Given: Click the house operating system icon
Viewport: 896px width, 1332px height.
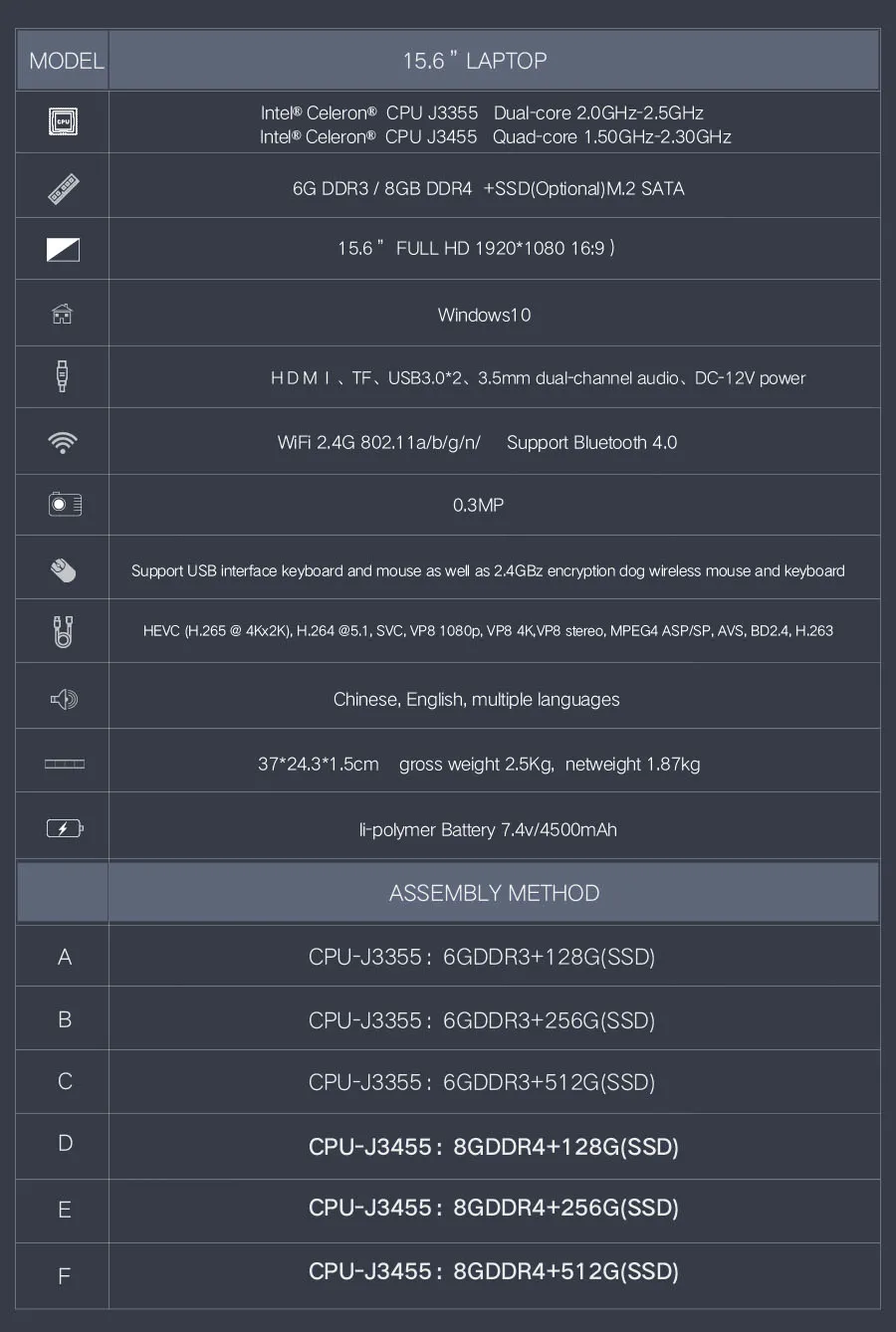Looking at the screenshot, I should pyautogui.click(x=62, y=315).
